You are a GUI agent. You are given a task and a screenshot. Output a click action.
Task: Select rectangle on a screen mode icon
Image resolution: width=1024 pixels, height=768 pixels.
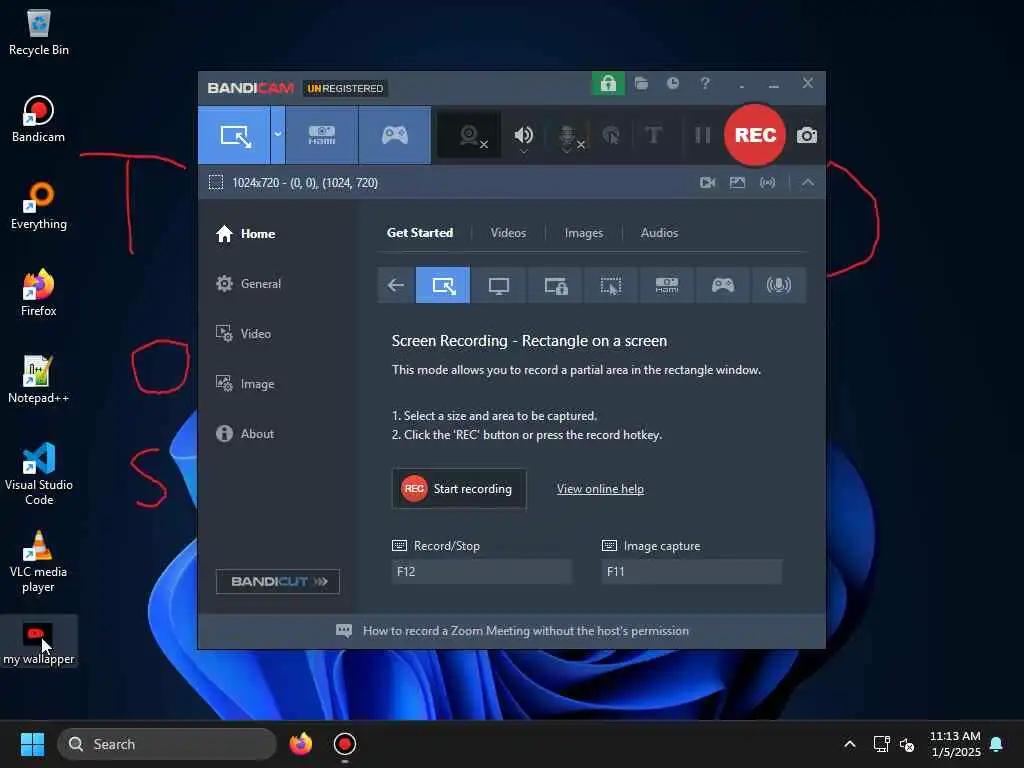[x=443, y=285]
